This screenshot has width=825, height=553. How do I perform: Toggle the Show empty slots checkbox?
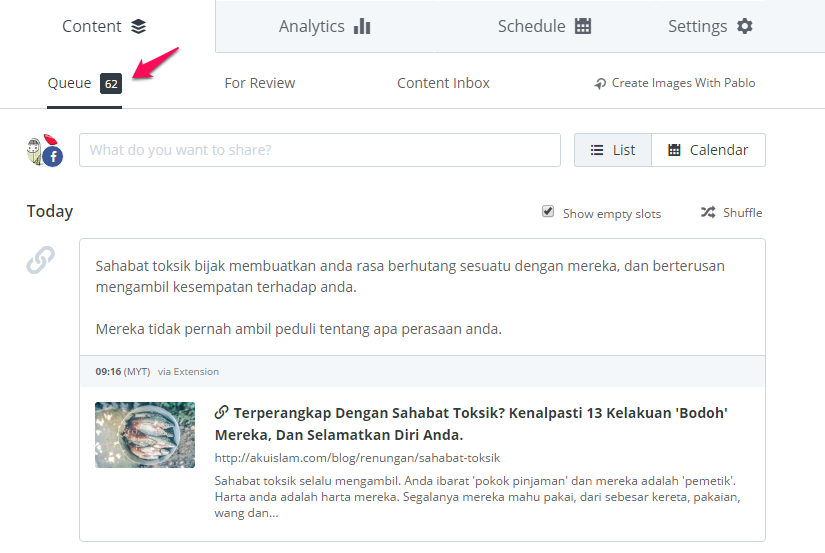(x=548, y=212)
